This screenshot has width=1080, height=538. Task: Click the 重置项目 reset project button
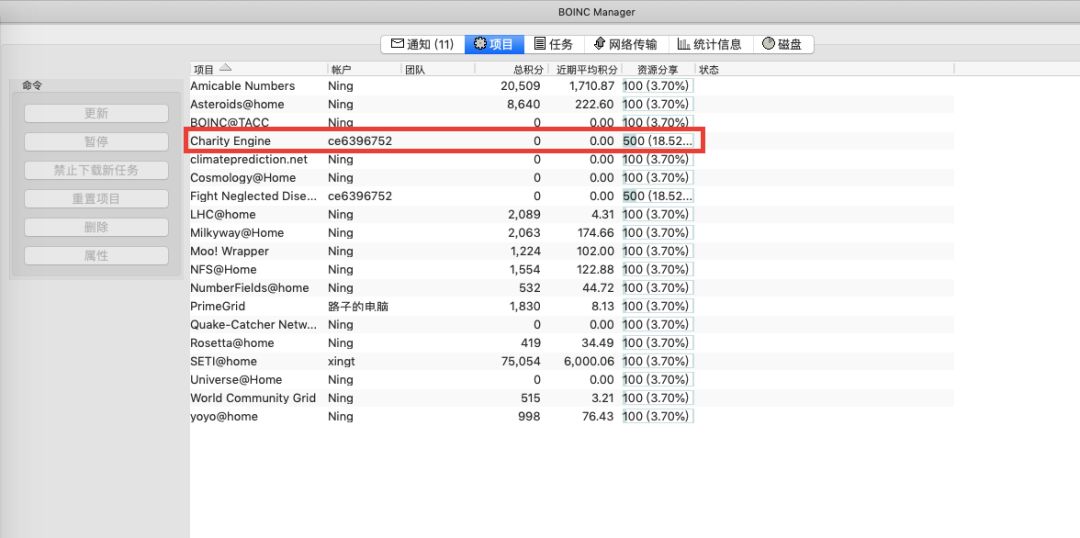click(96, 199)
